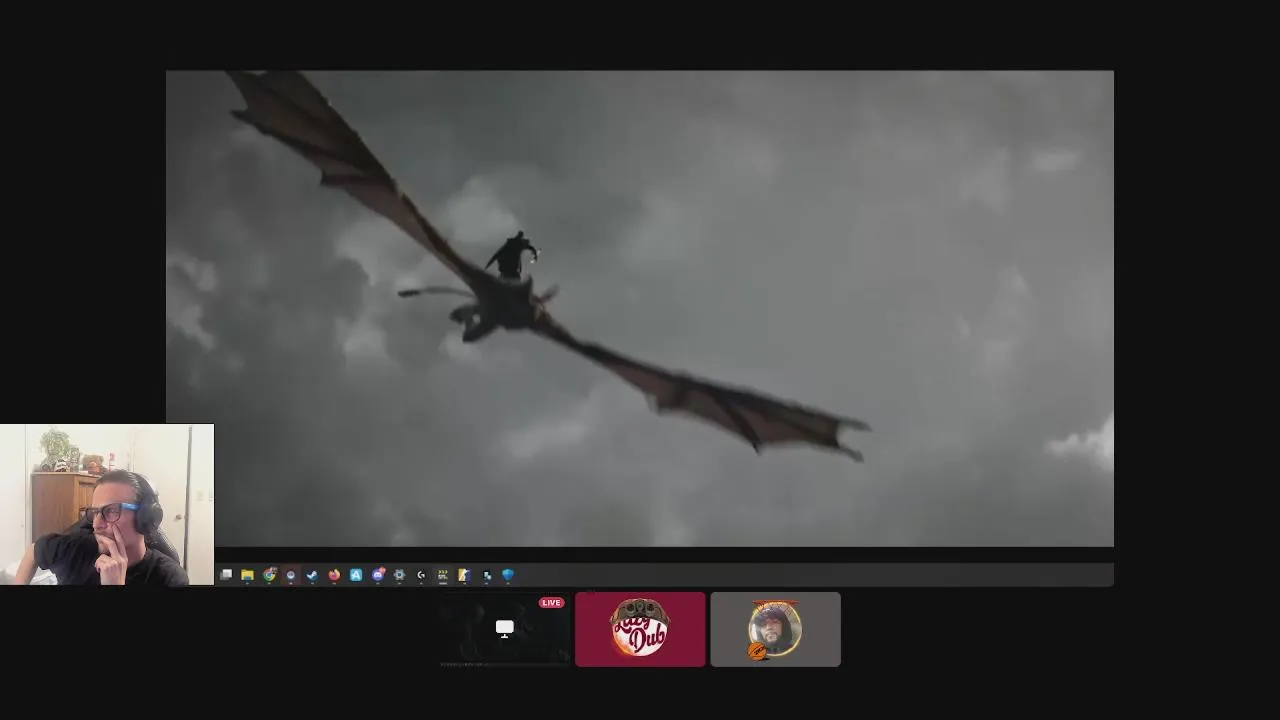Screen dimensions: 1280x720
Task: Launch Steam from the taskbar
Action: [x=312, y=575]
